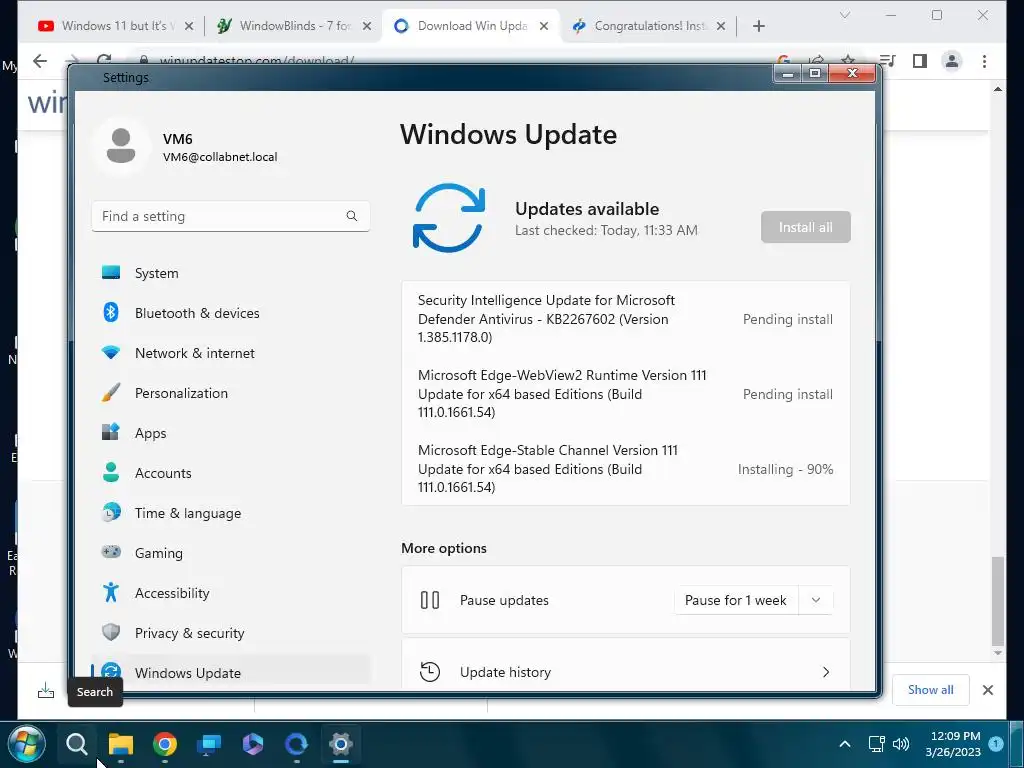Show hidden system tray icons

(844, 744)
